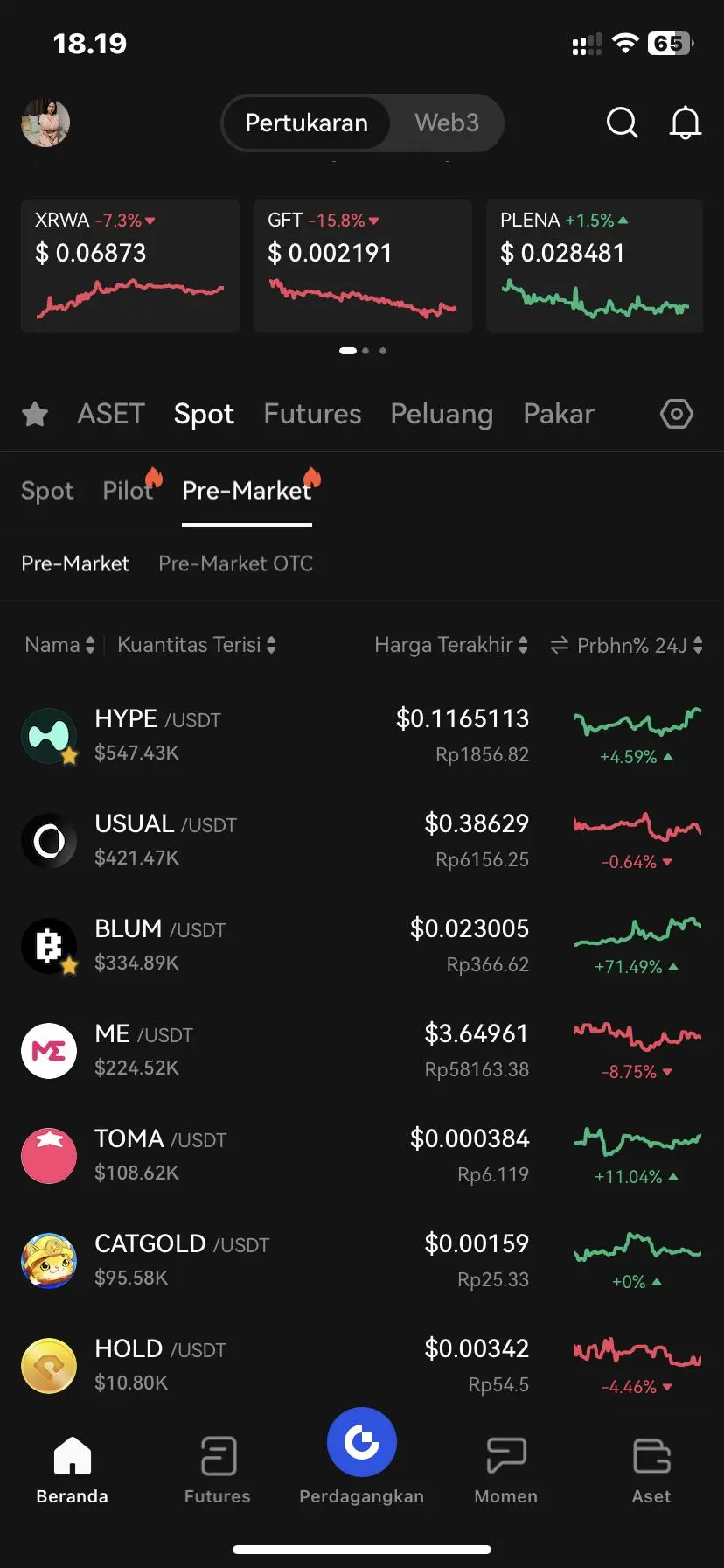Sort by Harga Terakhir
The height and width of the screenshot is (1568, 724).
pyautogui.click(x=451, y=646)
